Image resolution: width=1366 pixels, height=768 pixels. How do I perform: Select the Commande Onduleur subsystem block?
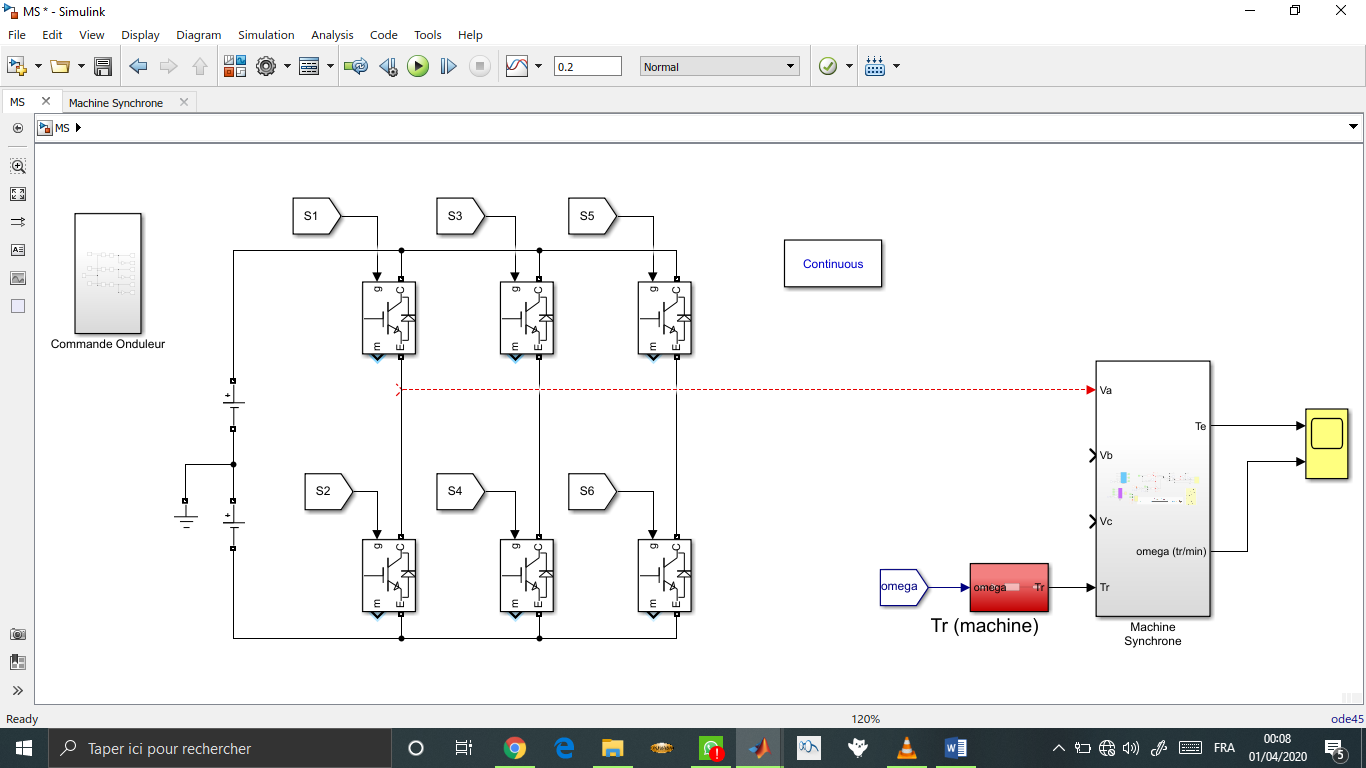pyautogui.click(x=108, y=273)
